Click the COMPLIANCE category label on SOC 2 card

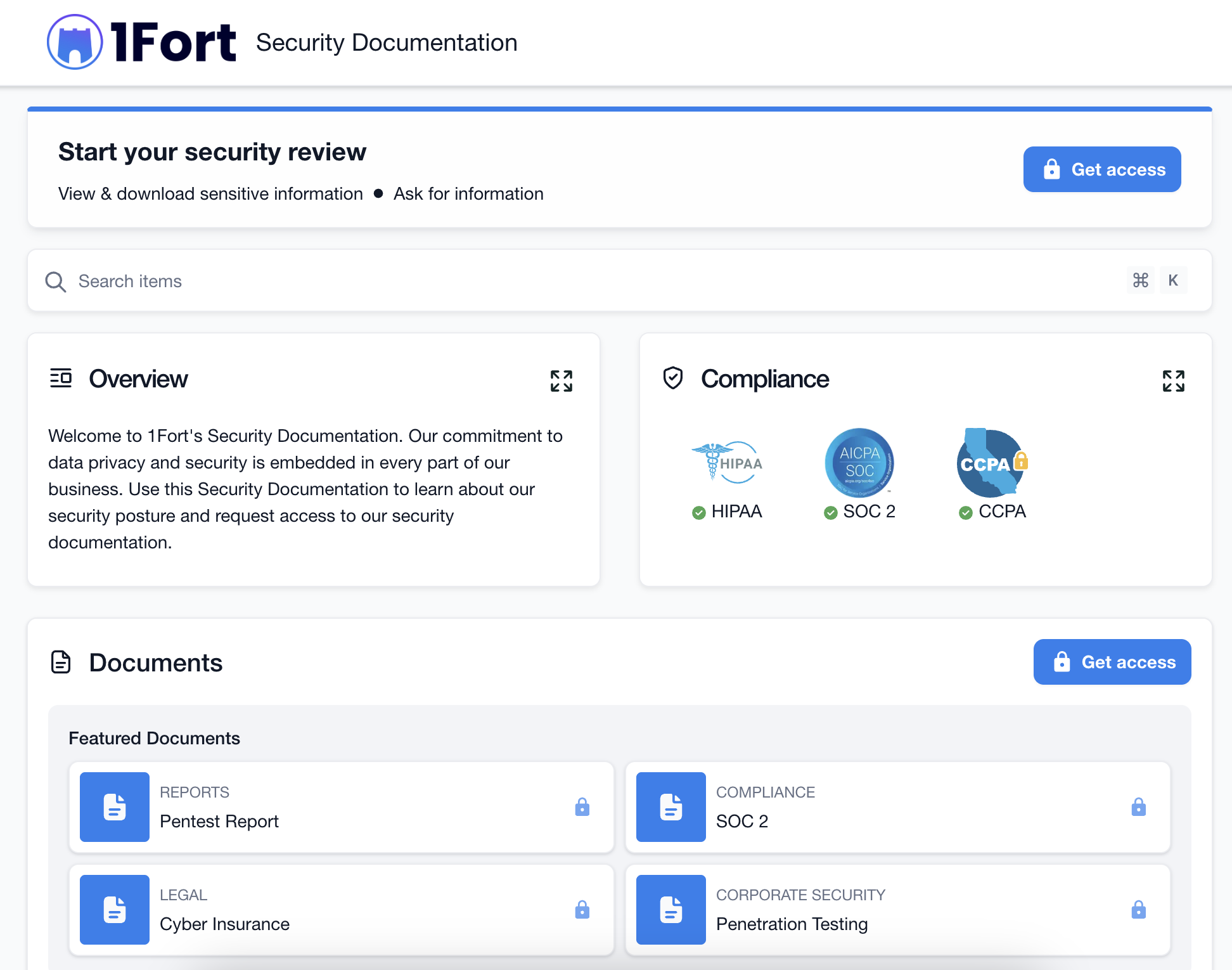click(x=766, y=792)
